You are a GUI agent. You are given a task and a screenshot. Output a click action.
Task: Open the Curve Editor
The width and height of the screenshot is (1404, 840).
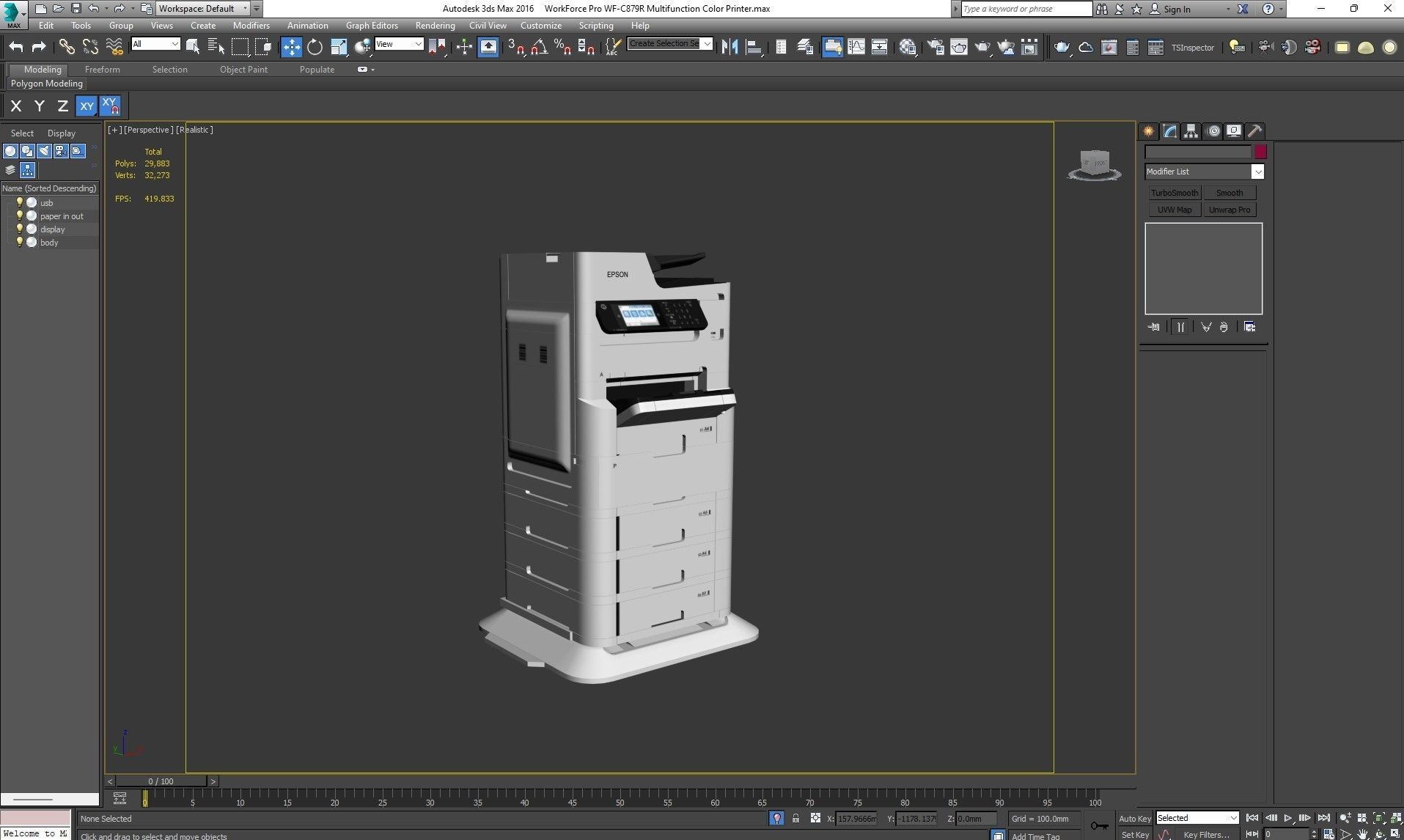[856, 47]
